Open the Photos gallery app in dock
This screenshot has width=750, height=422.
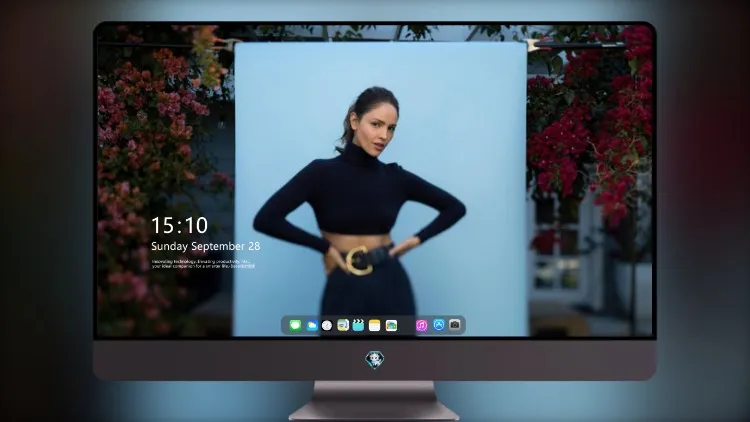pos(391,325)
